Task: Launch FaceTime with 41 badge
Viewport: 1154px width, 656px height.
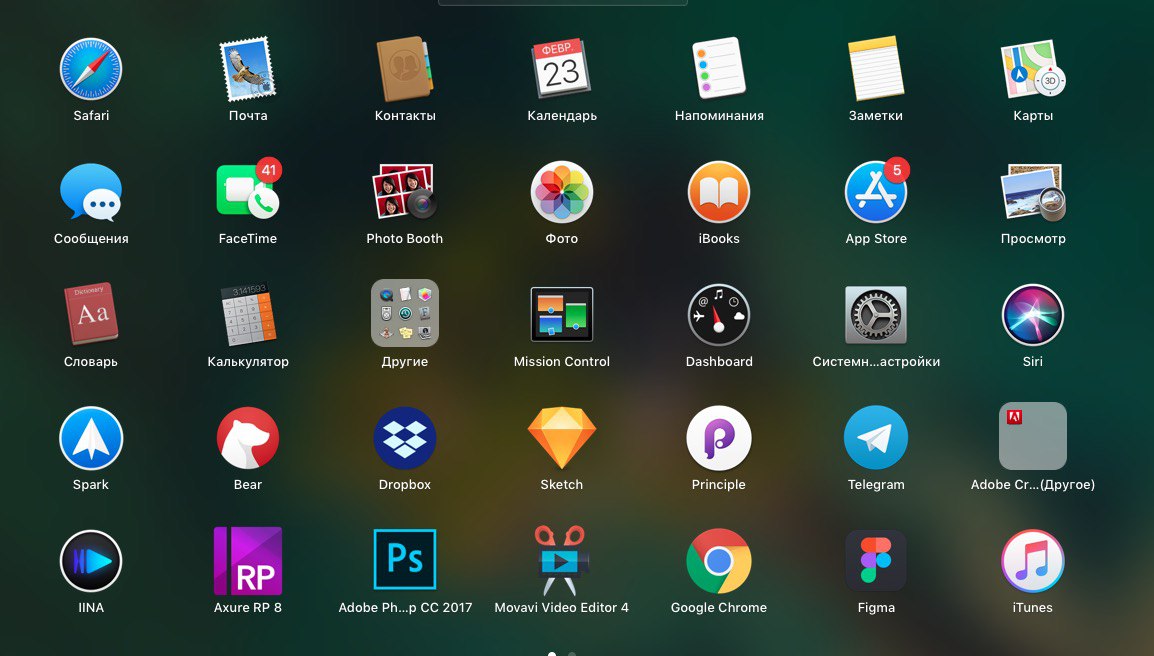Action: pyautogui.click(x=247, y=190)
